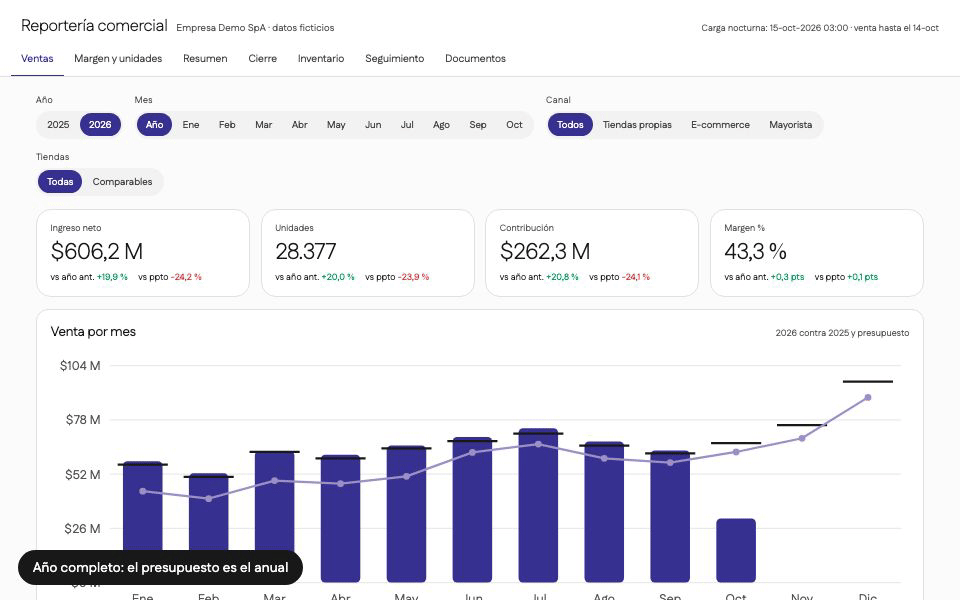The image size is (960, 600).
Task: Choose the full-year Año option under Mes
Action: tap(154, 125)
